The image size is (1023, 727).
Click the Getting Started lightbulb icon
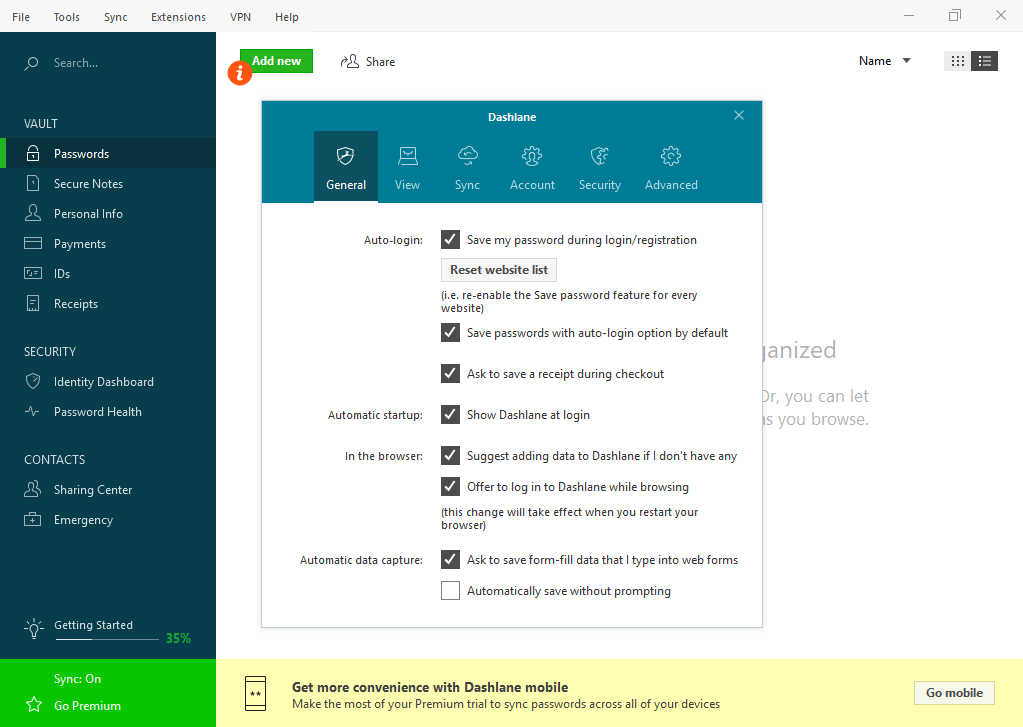(x=34, y=629)
